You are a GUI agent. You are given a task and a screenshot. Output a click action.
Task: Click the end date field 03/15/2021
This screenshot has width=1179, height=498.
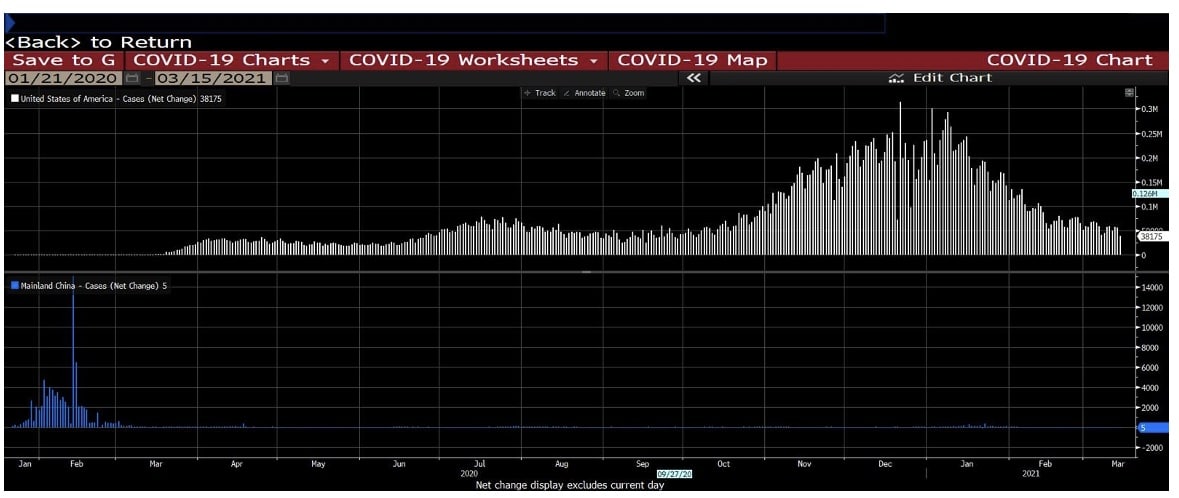click(213, 78)
